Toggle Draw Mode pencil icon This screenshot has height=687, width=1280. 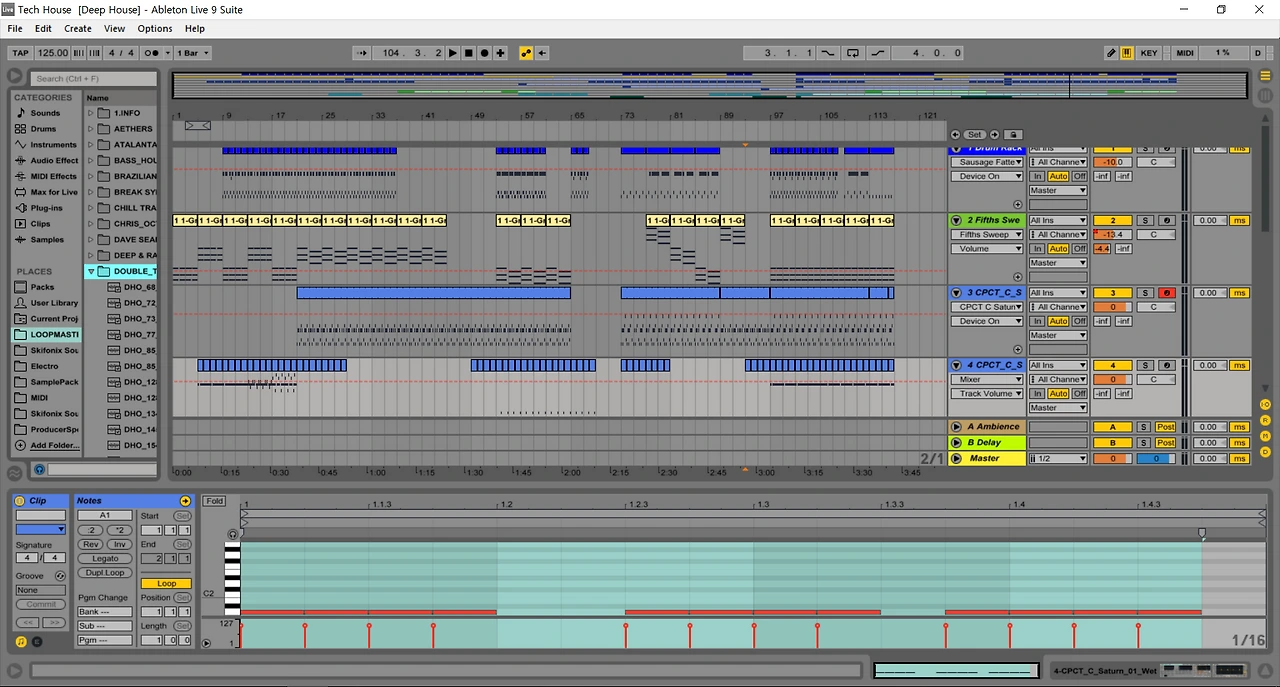1111,53
